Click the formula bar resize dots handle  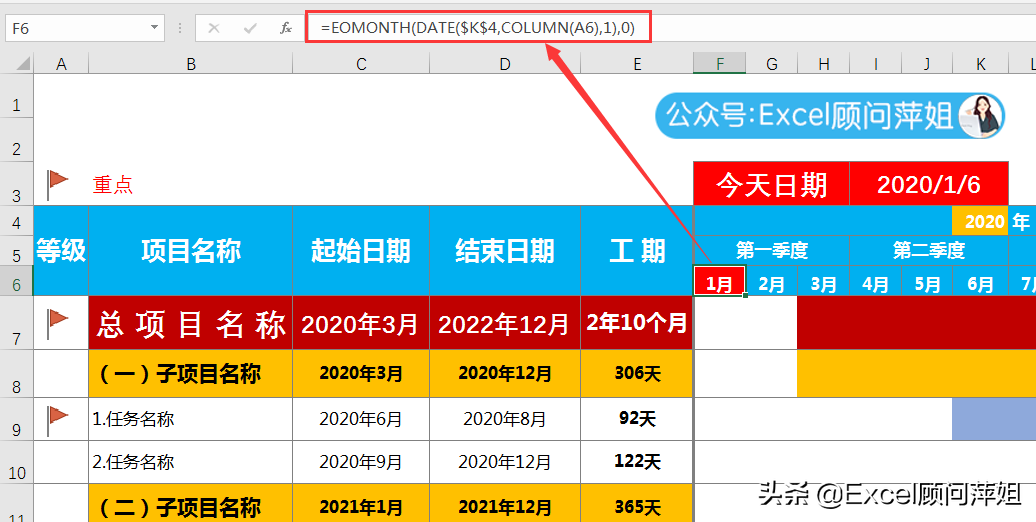pos(180,28)
